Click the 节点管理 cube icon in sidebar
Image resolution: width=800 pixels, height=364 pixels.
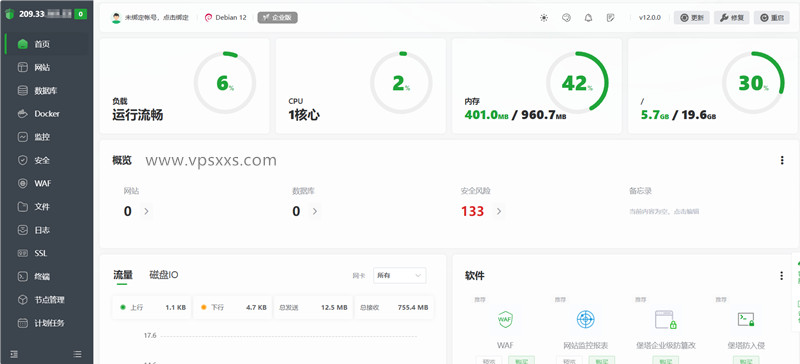22,300
